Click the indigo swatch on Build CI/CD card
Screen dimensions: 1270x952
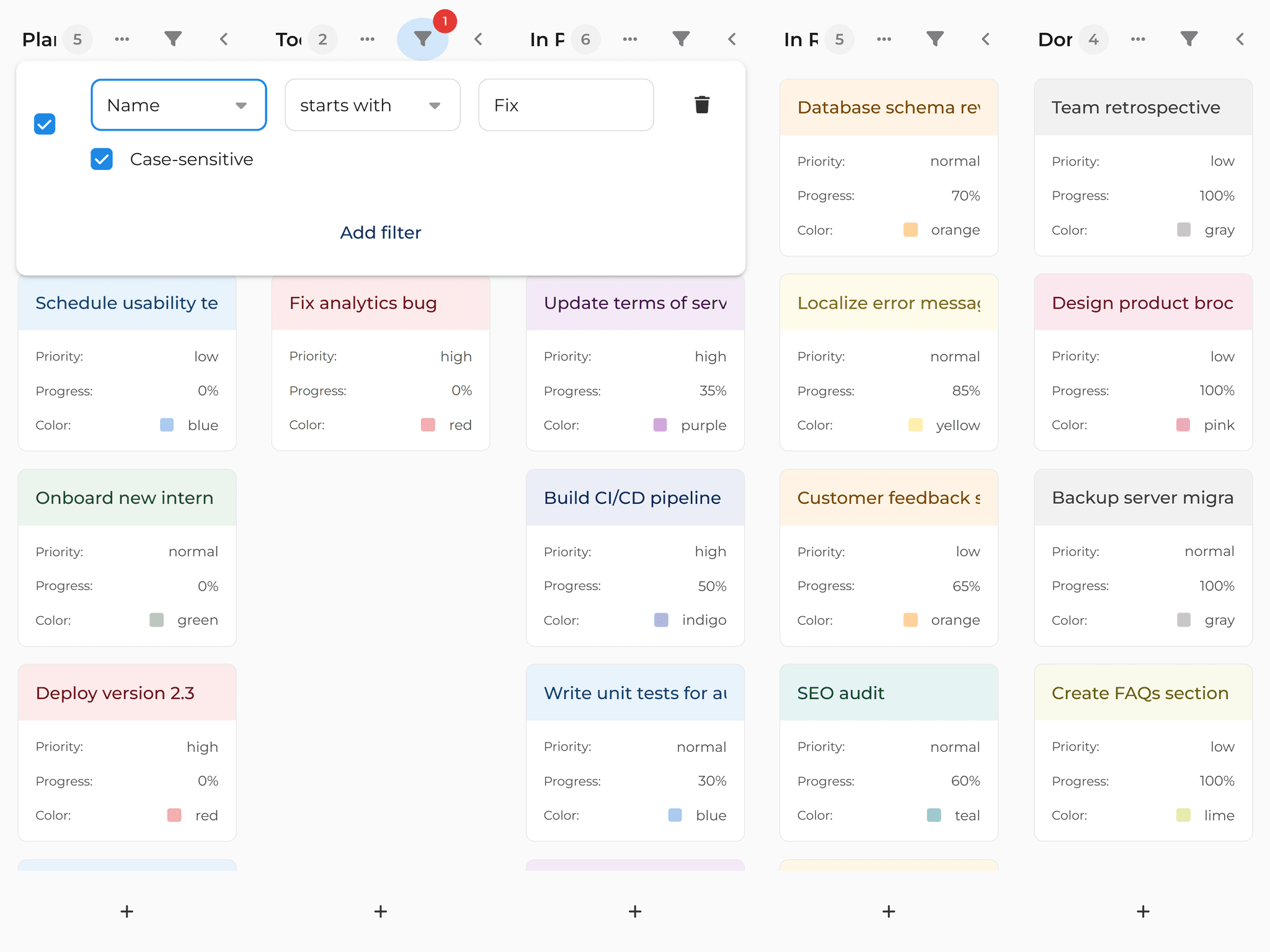(x=662, y=620)
